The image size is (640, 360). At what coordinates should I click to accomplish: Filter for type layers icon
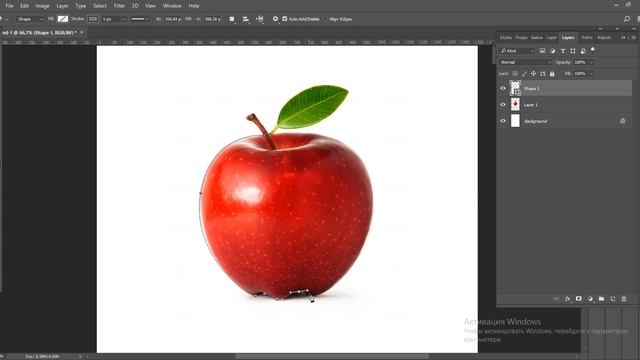pos(563,51)
